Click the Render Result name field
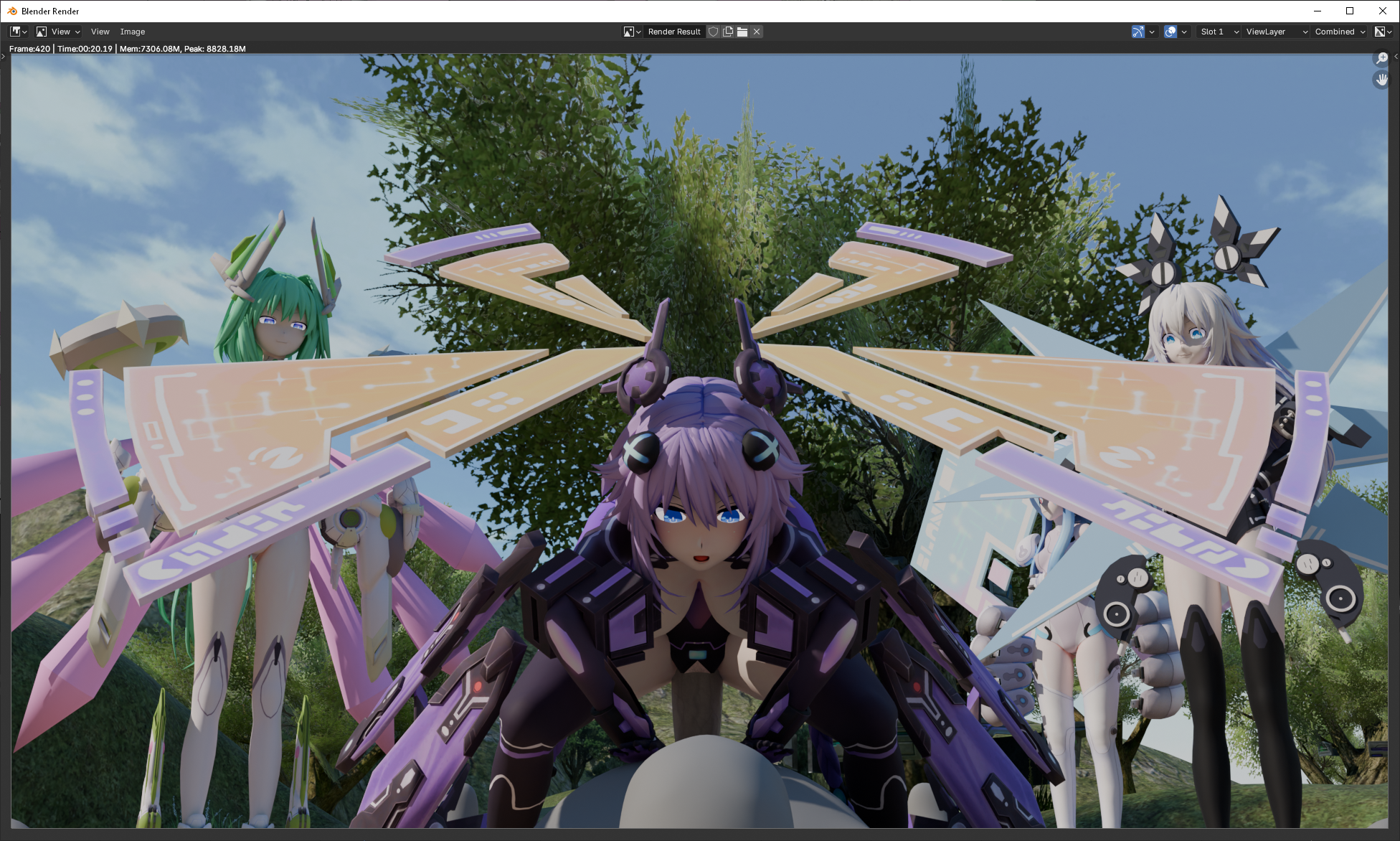Screen dimensions: 1400x841 click(x=673, y=32)
